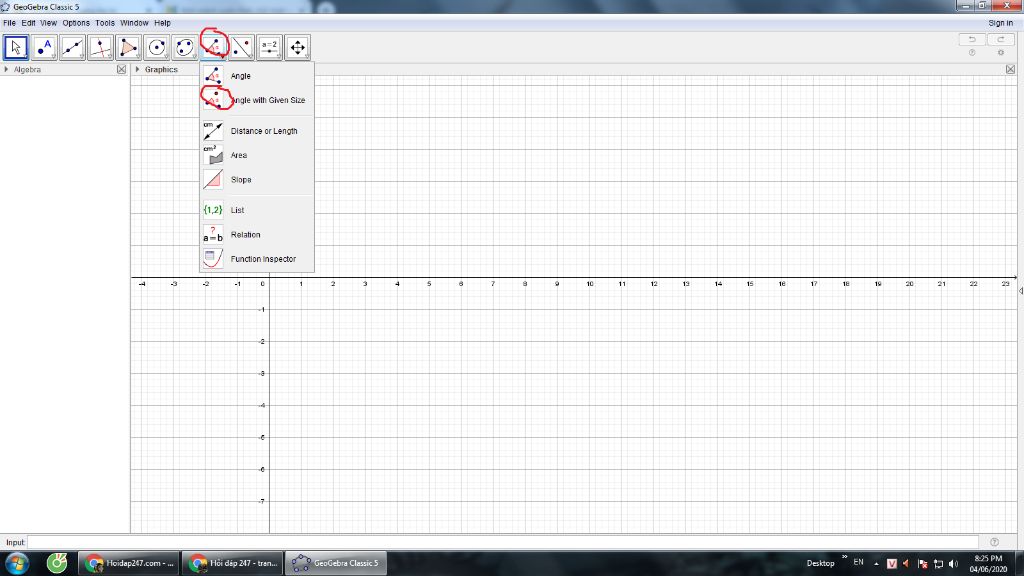Open the Window menu
The width and height of the screenshot is (1024, 576).
(x=134, y=23)
